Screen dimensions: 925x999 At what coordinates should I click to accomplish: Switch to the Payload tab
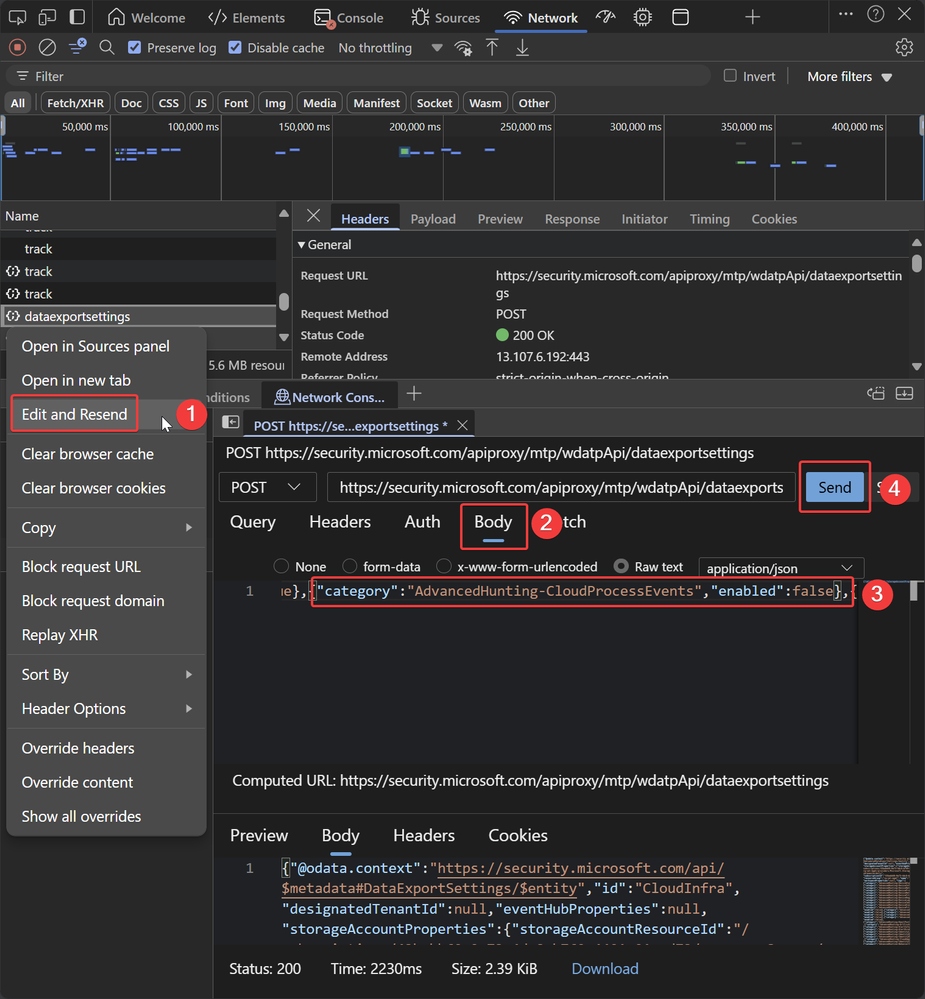click(433, 219)
